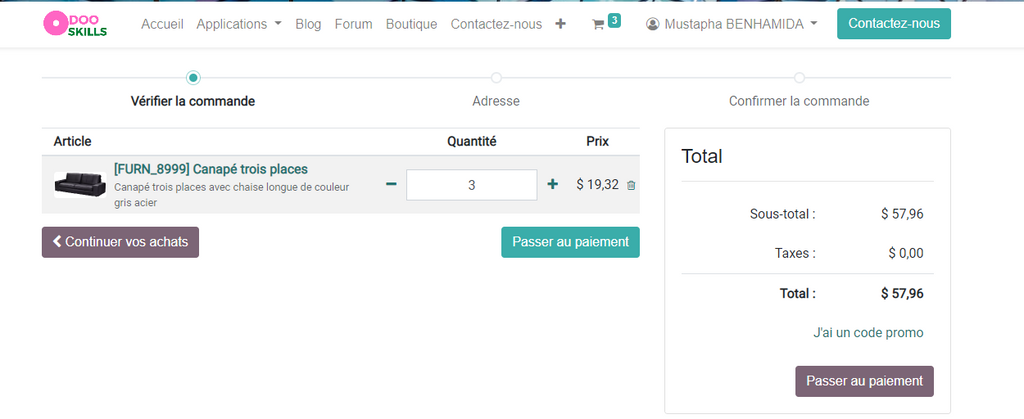1024x419 pixels.
Task: Click the plus icon in navbar
Action: click(x=560, y=24)
